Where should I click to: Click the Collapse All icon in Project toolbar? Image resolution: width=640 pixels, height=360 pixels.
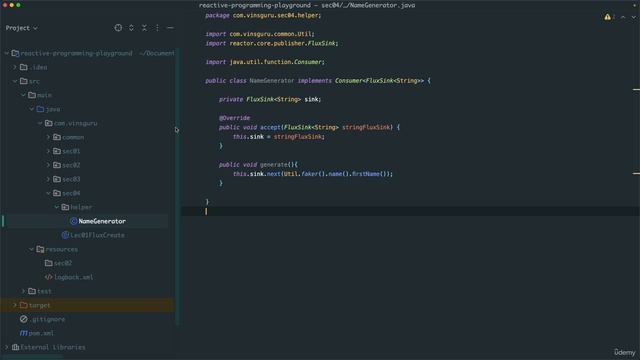(x=144, y=28)
